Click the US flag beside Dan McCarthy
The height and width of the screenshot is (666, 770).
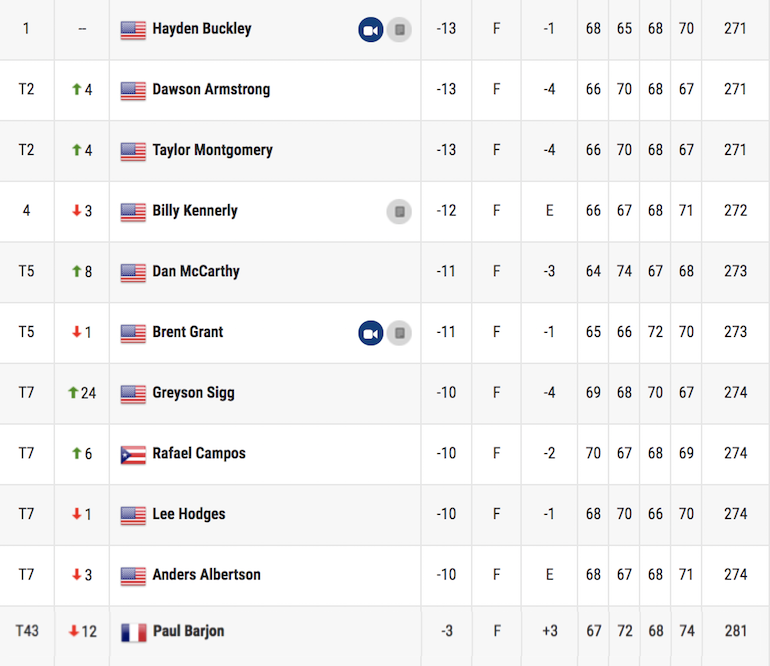(133, 273)
